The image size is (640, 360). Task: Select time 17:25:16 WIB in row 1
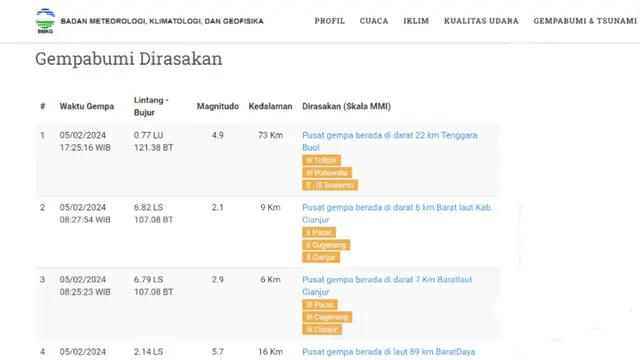(85, 148)
